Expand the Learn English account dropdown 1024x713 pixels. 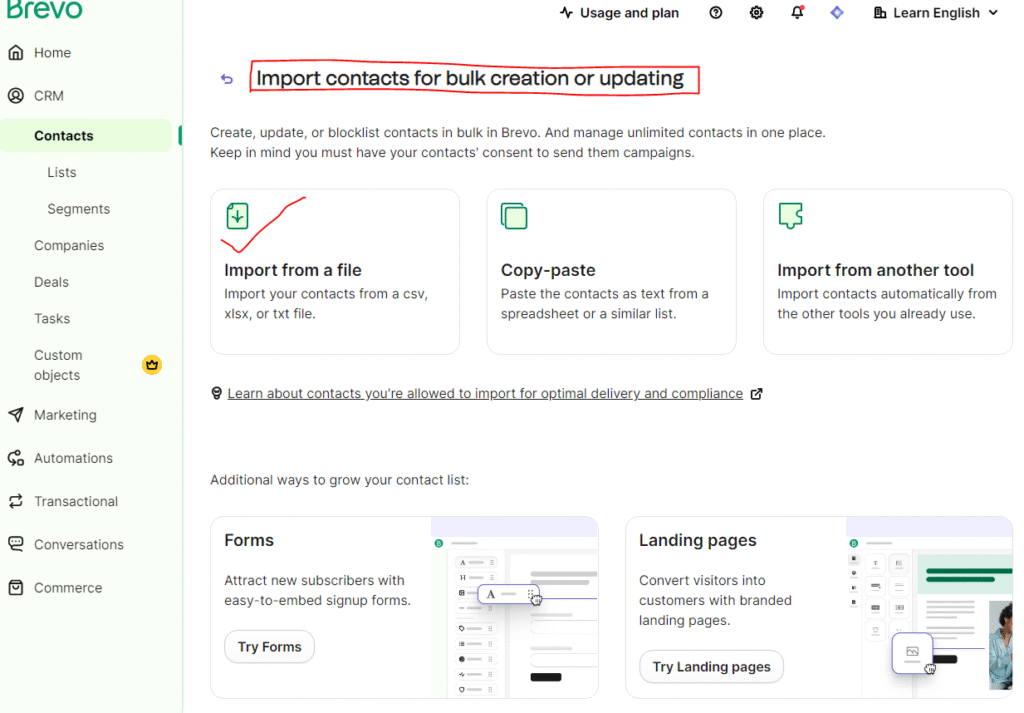[x=935, y=13]
